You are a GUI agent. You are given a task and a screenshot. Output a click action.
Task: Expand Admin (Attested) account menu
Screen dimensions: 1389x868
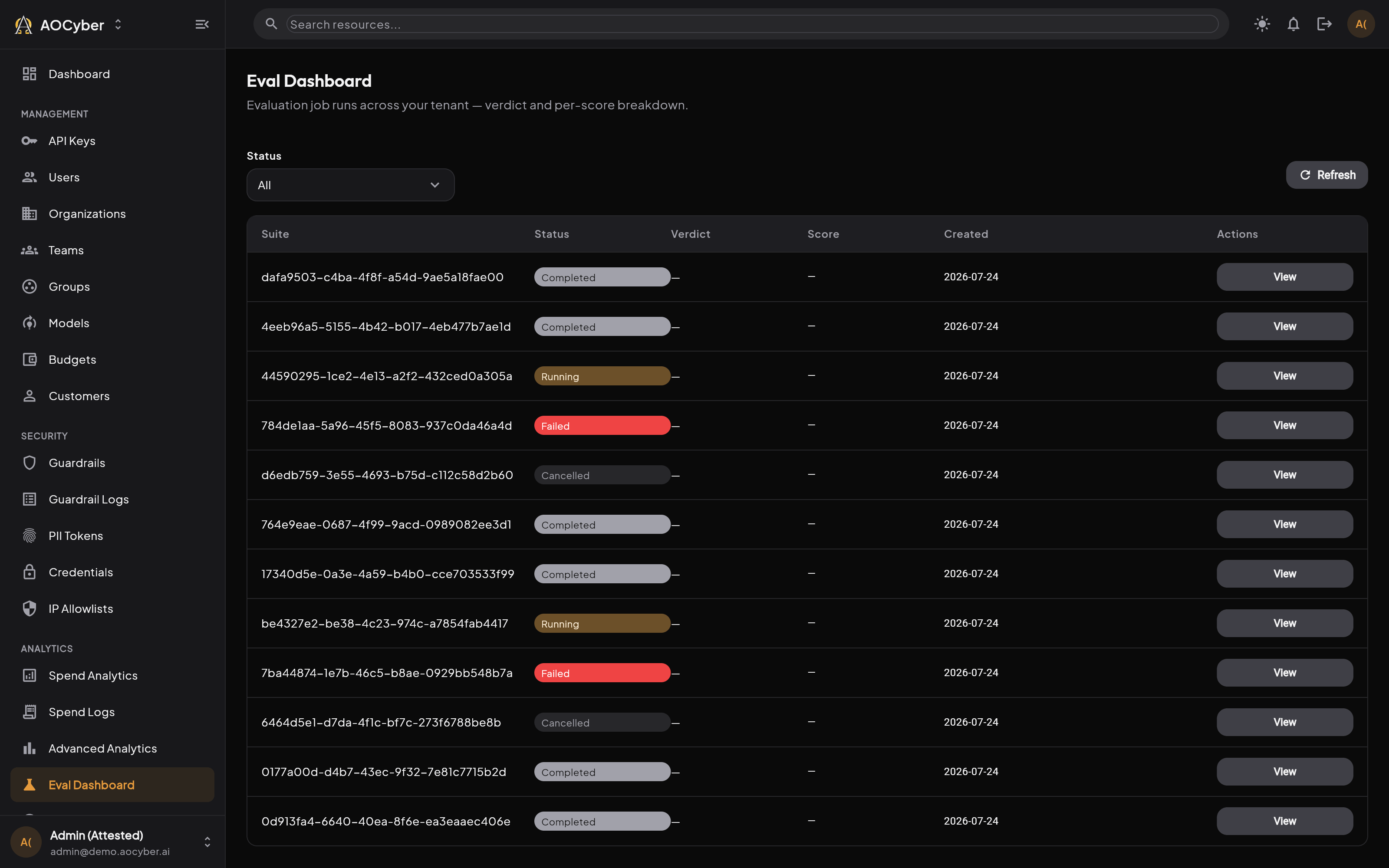point(207,842)
